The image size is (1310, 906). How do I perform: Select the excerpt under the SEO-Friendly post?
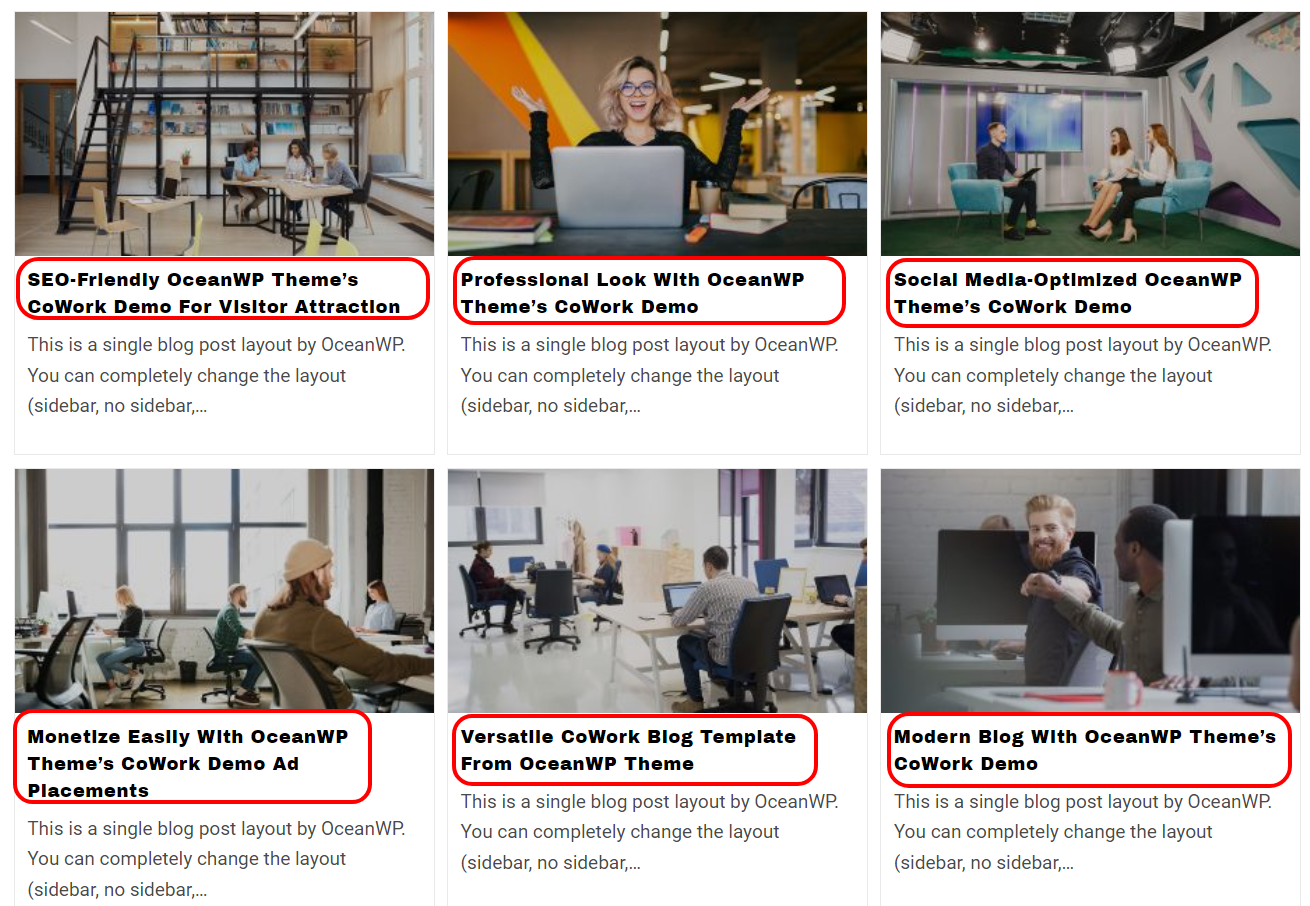[216, 375]
